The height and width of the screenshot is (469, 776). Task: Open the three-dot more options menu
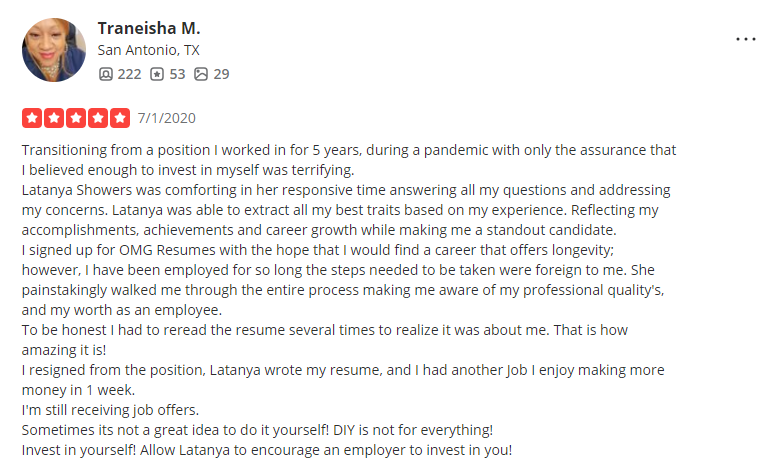745,39
